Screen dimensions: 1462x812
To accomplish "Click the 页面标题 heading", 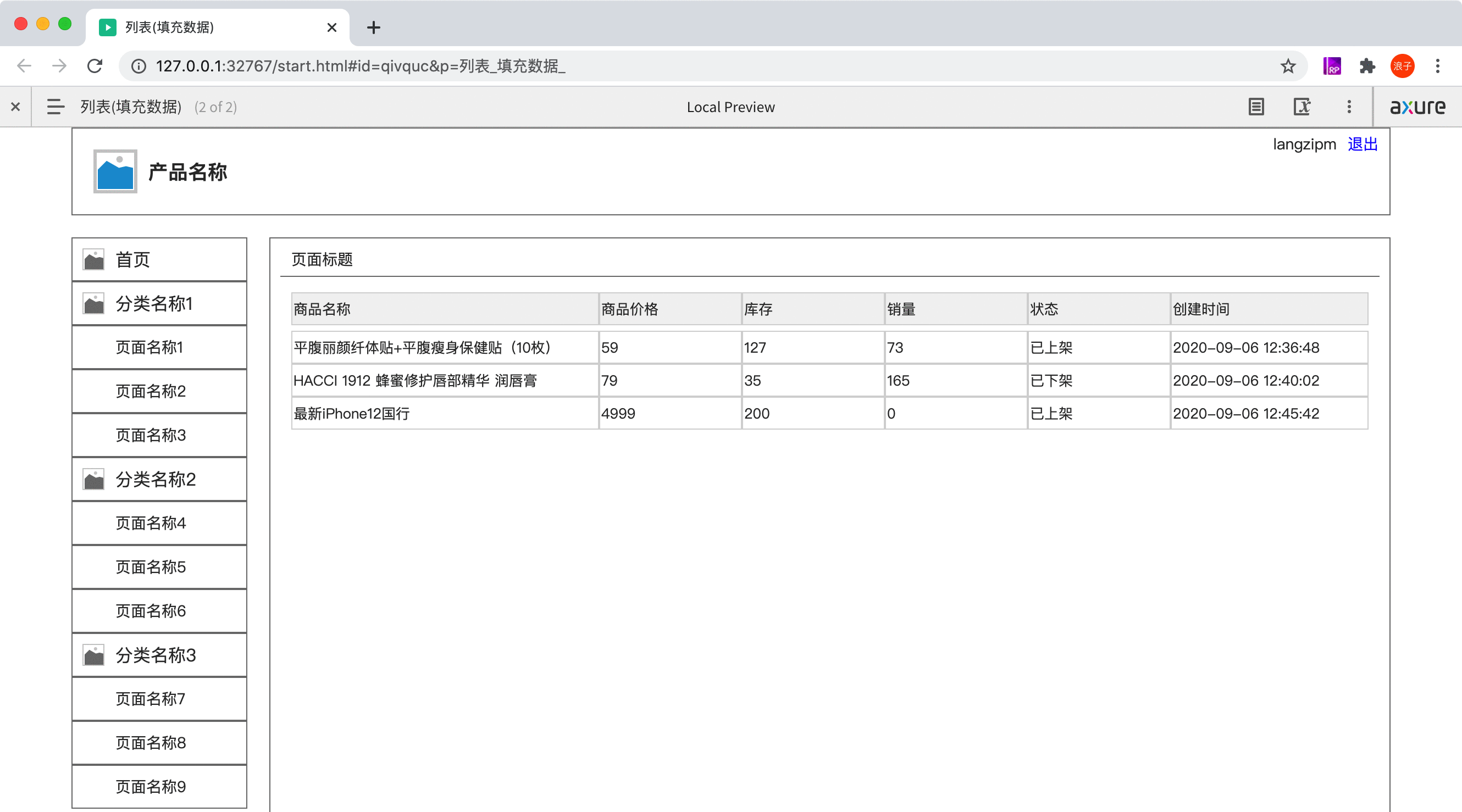I will (x=323, y=259).
